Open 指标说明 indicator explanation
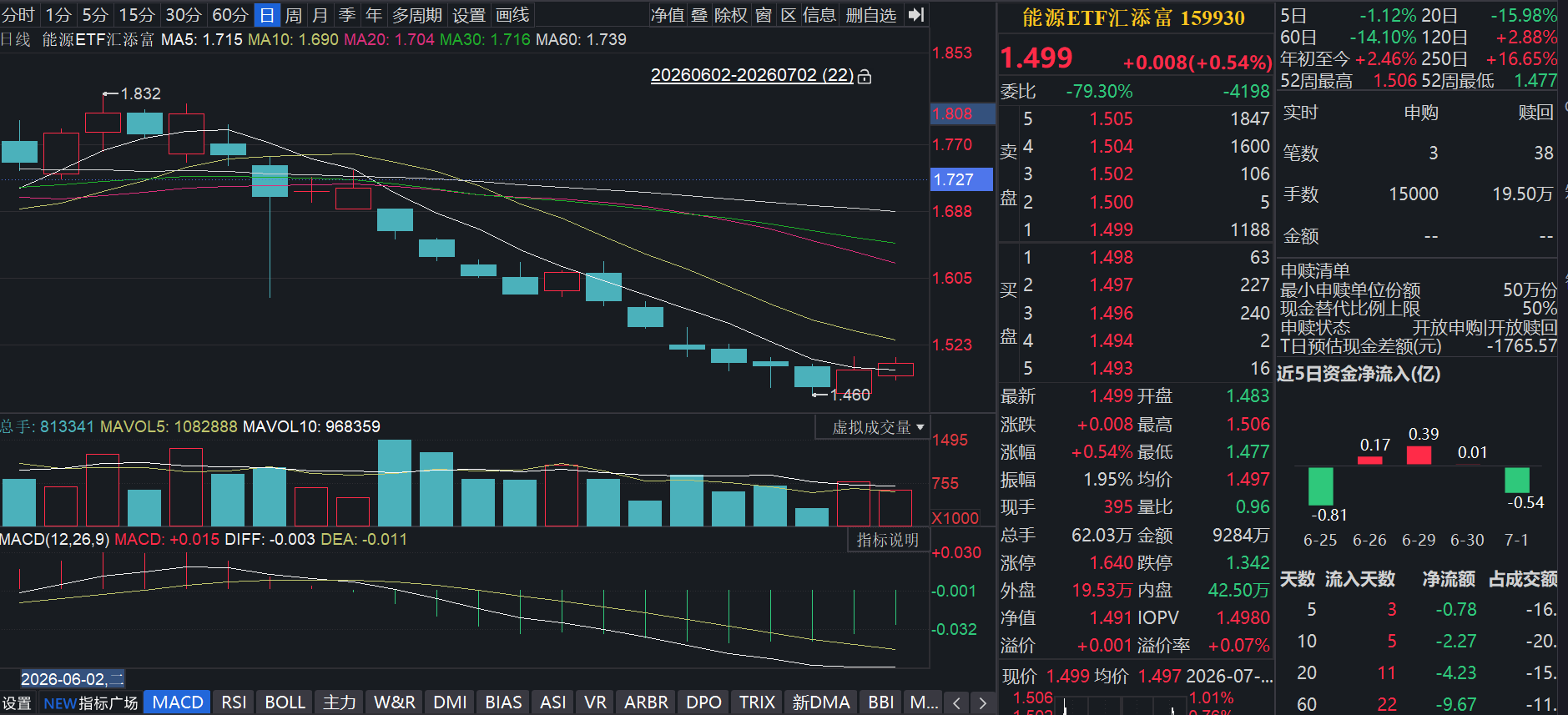Viewport: 1568px width, 715px height. [887, 540]
